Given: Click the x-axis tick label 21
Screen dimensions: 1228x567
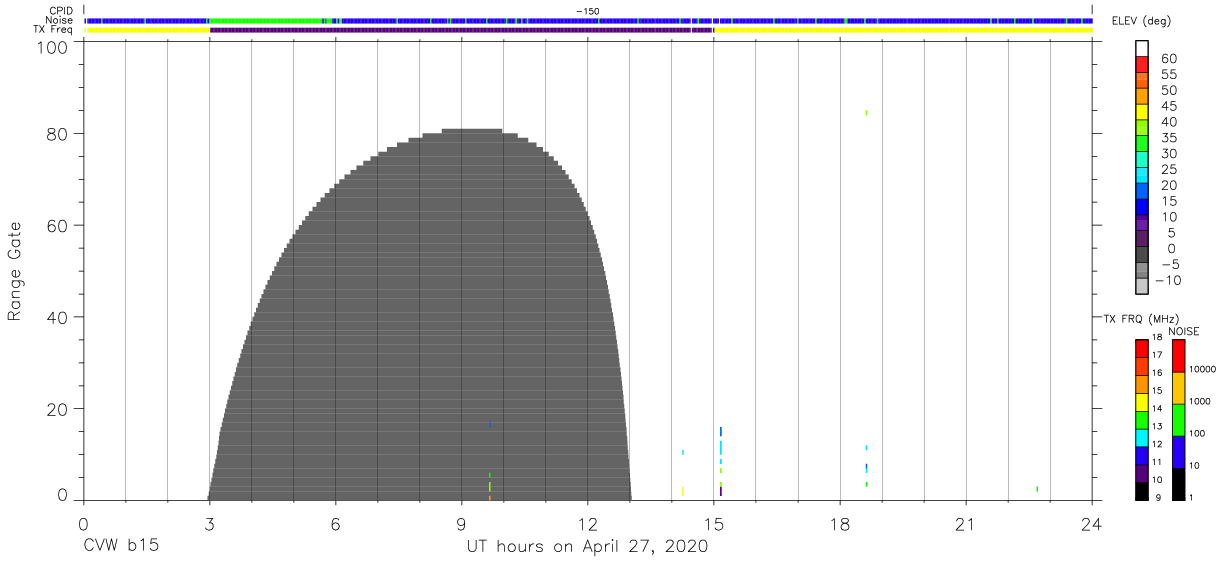Looking at the screenshot, I should (966, 524).
